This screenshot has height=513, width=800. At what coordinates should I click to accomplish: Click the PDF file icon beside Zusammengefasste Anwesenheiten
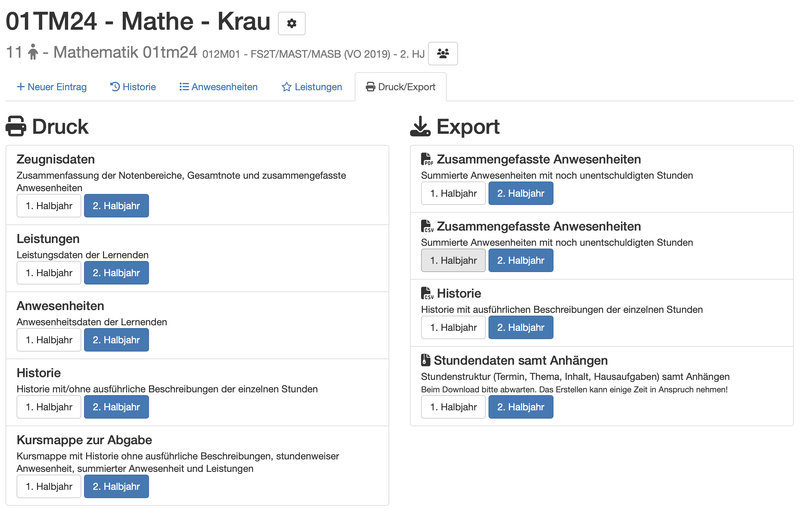point(426,160)
